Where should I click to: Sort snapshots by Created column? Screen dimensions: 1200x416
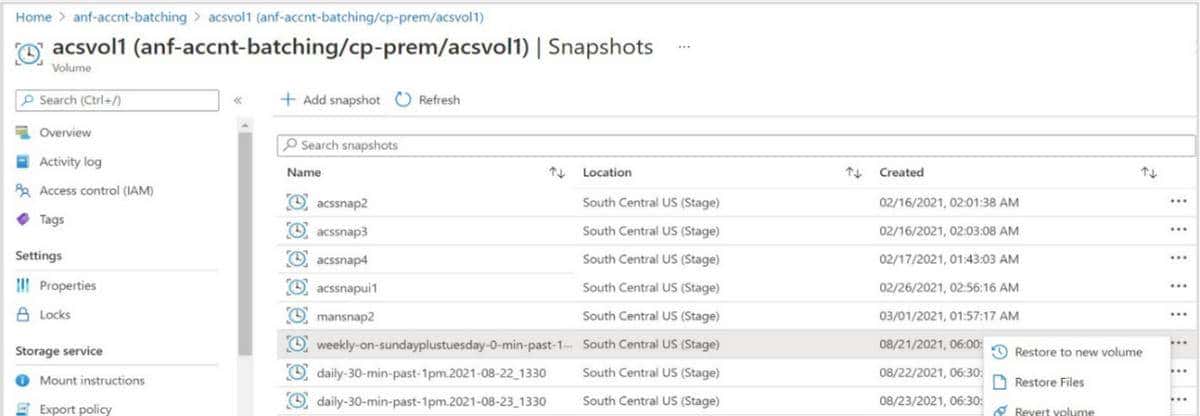1148,173
